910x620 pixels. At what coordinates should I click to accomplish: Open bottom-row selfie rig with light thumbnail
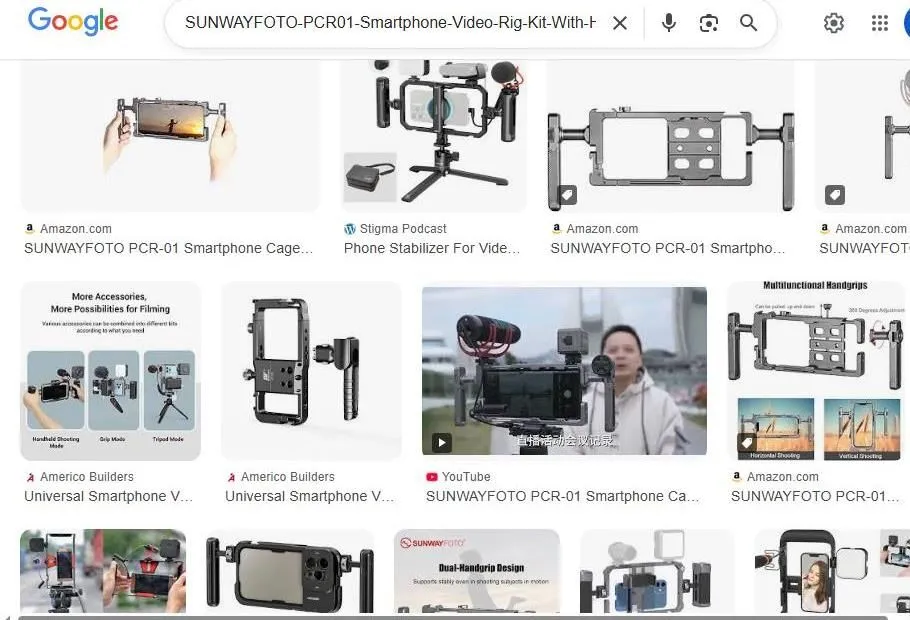pos(831,571)
